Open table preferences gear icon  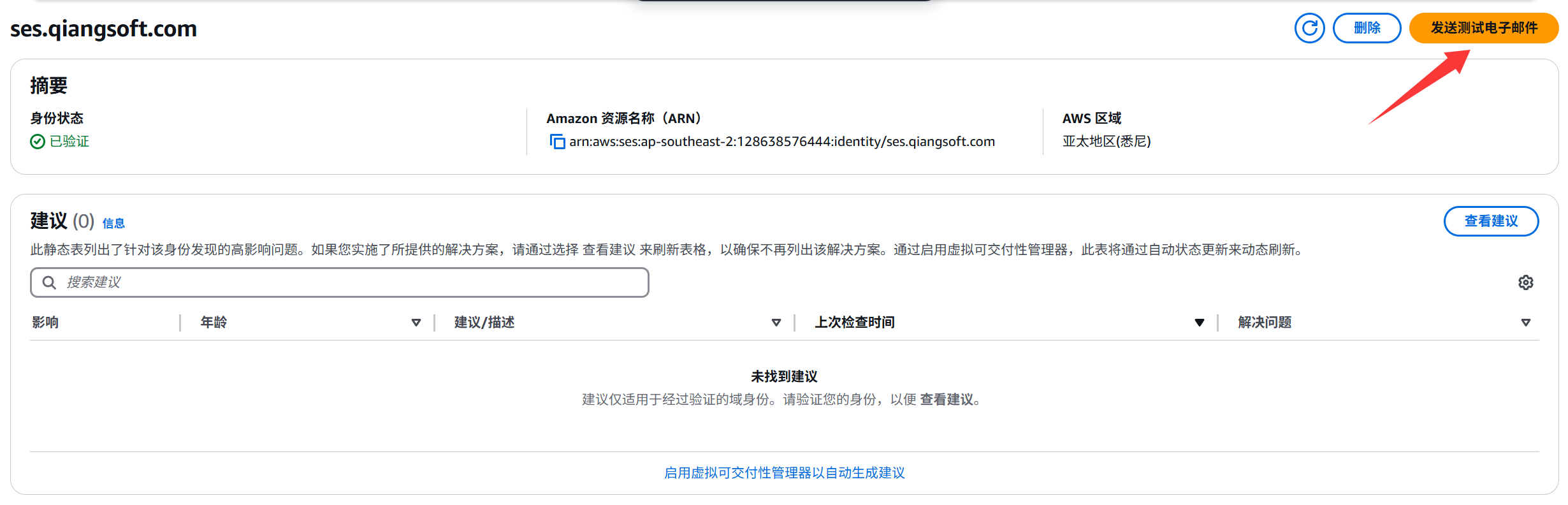pos(1525,282)
